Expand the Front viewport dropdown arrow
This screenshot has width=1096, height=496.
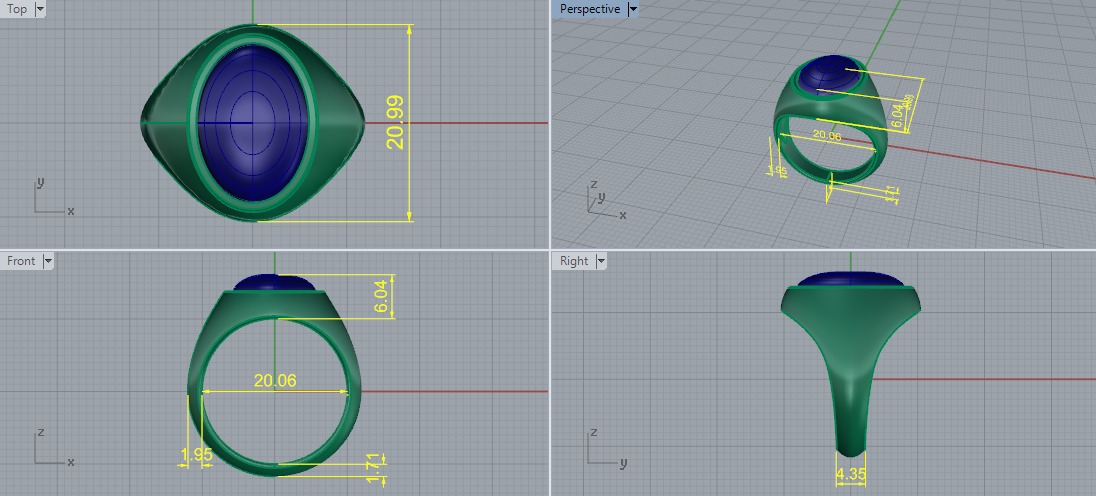tap(48, 261)
